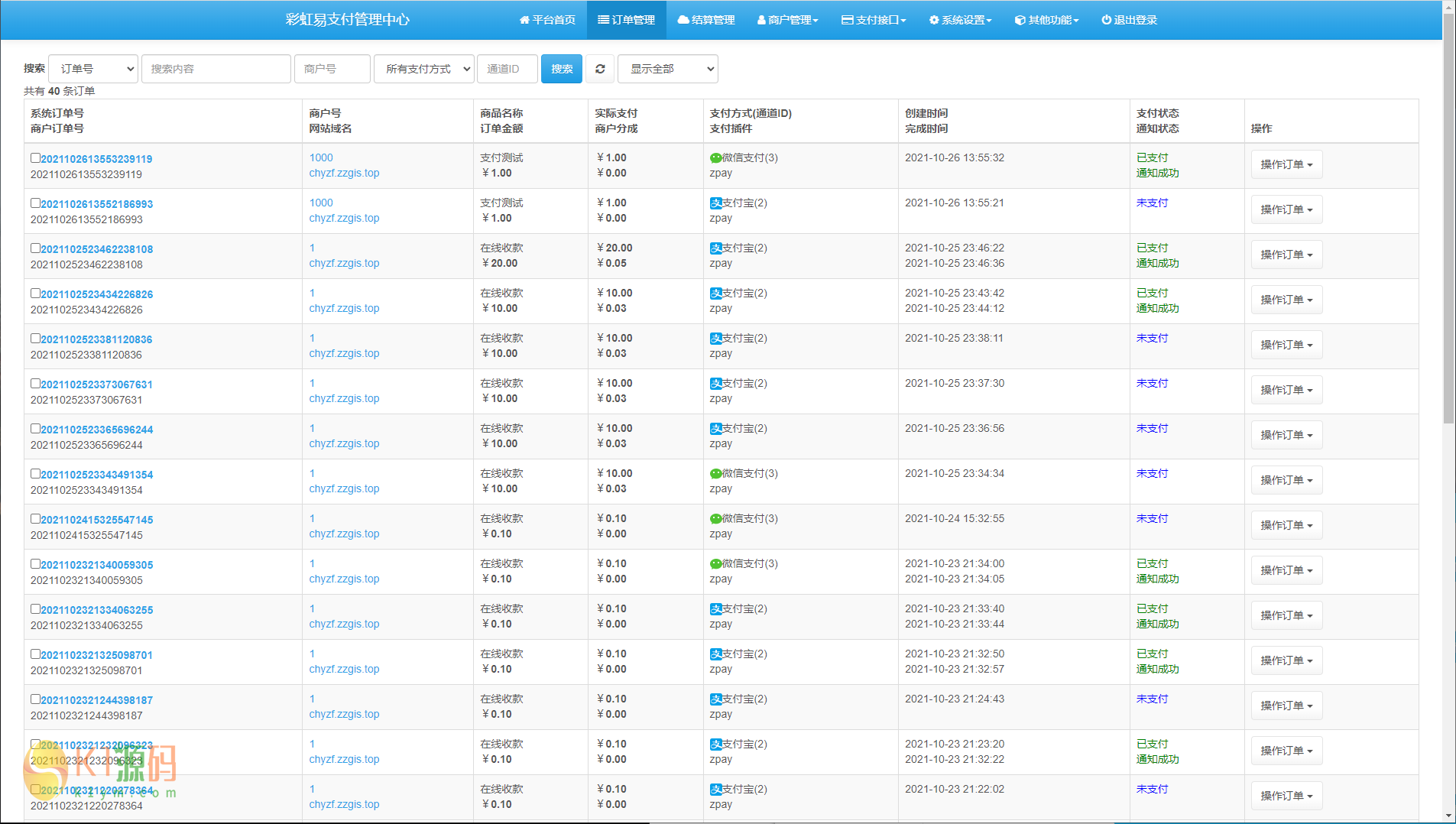
Task: Open 操作订单 menu for order 2021102321244398187
Action: coord(1286,706)
